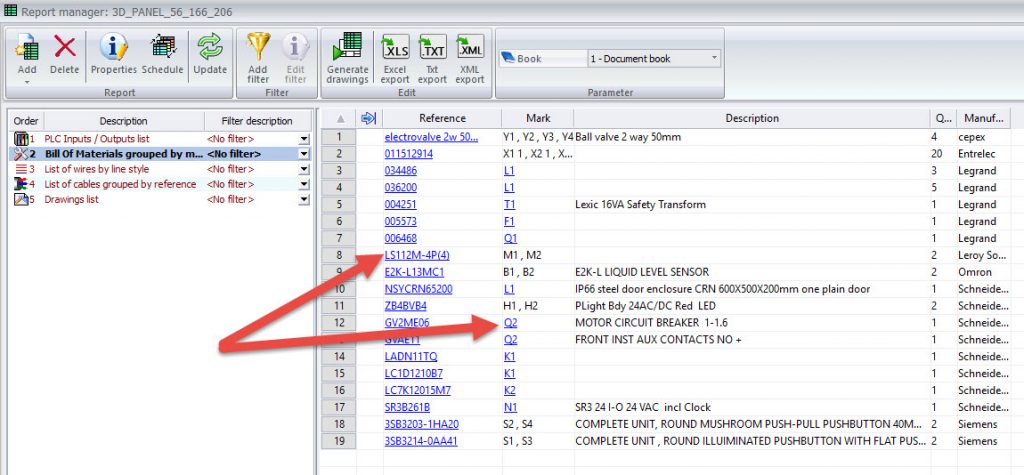Image resolution: width=1024 pixels, height=475 pixels.
Task: Open reference link 034486
Action: pyautogui.click(x=401, y=171)
